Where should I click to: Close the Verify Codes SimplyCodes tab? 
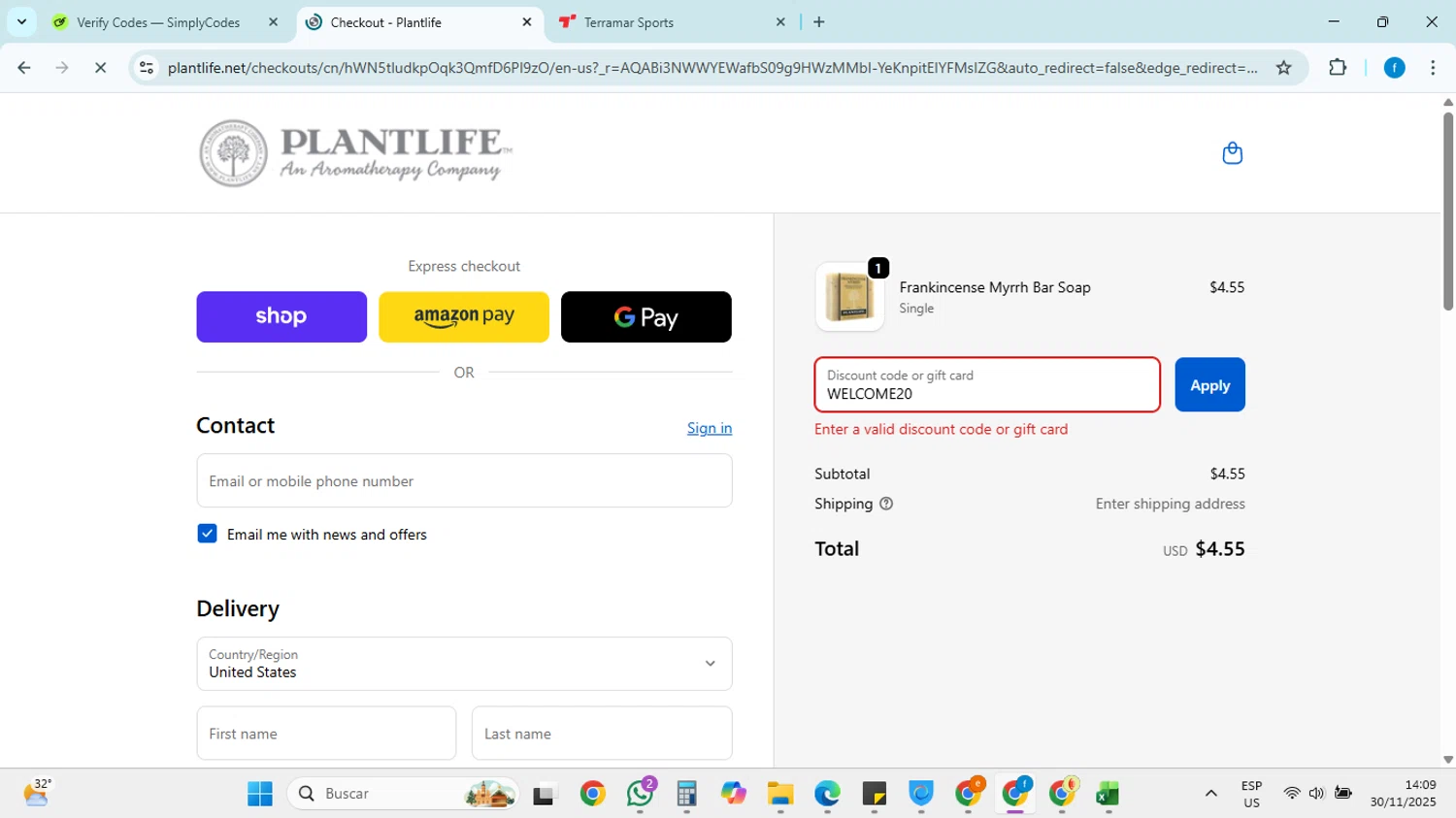click(x=273, y=22)
